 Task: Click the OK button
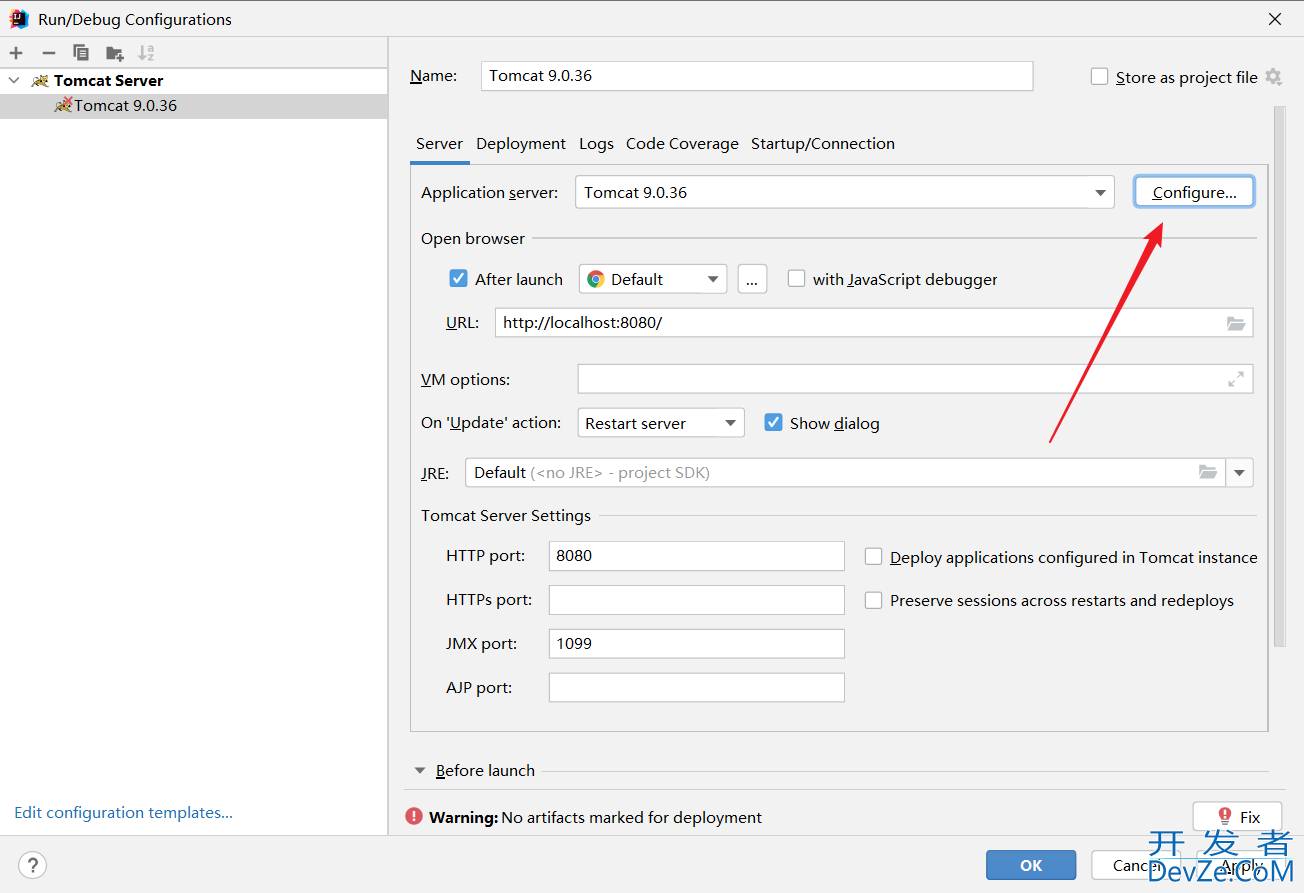coord(1031,865)
